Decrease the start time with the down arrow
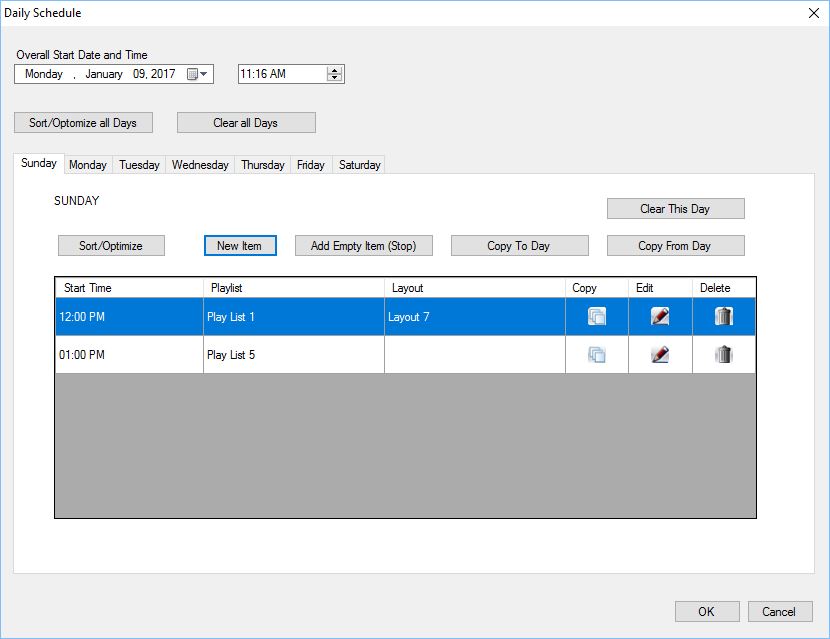The width and height of the screenshot is (830, 639). (335, 78)
